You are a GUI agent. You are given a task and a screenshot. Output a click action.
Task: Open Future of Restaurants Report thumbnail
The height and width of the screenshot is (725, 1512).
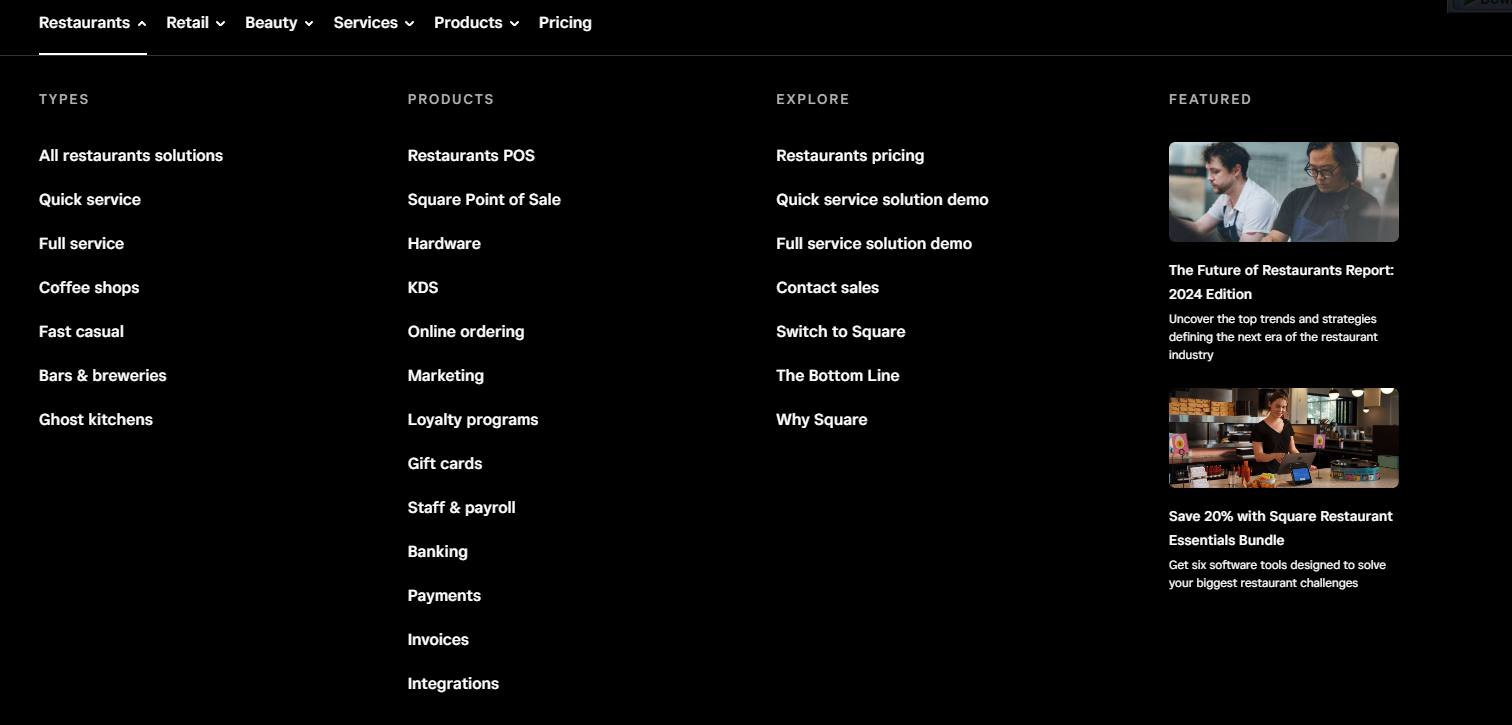tap(1283, 192)
